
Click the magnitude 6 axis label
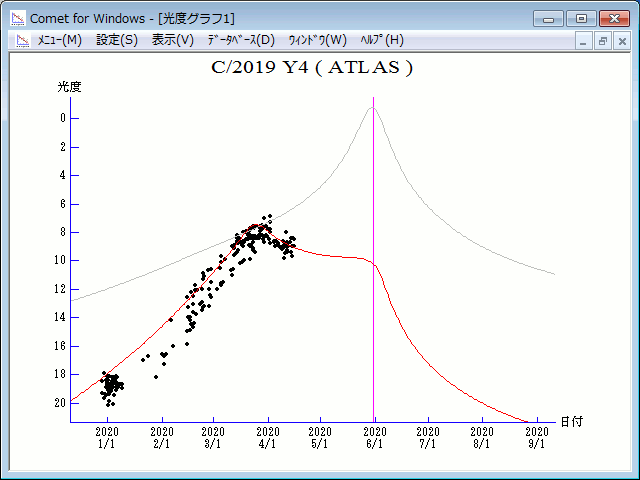(63, 204)
